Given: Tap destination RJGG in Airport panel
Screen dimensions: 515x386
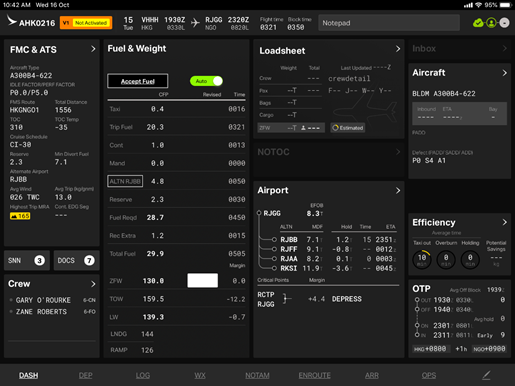Looking at the screenshot, I should [x=272, y=213].
